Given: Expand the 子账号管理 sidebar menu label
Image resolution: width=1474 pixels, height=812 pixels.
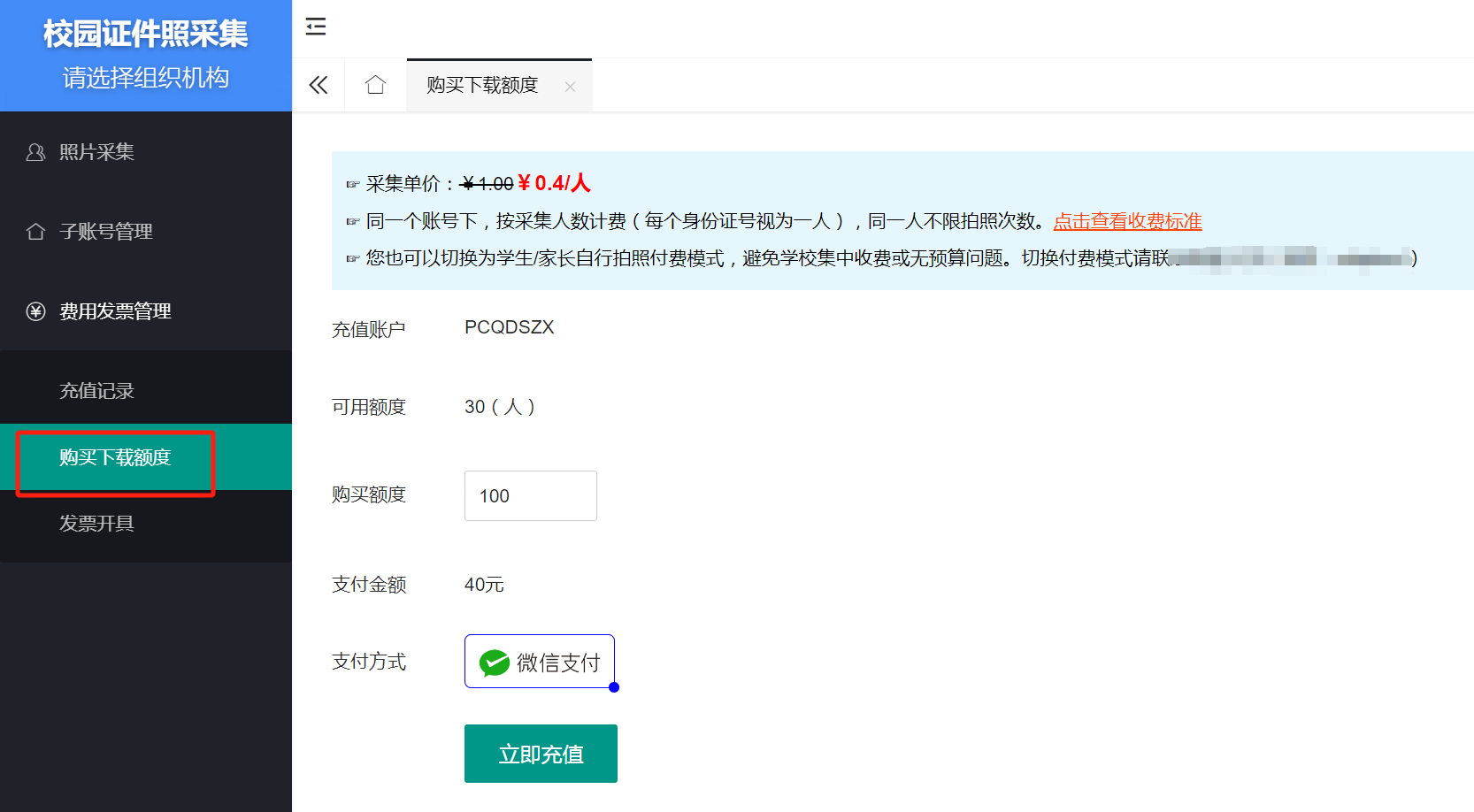Looking at the screenshot, I should point(106,232).
